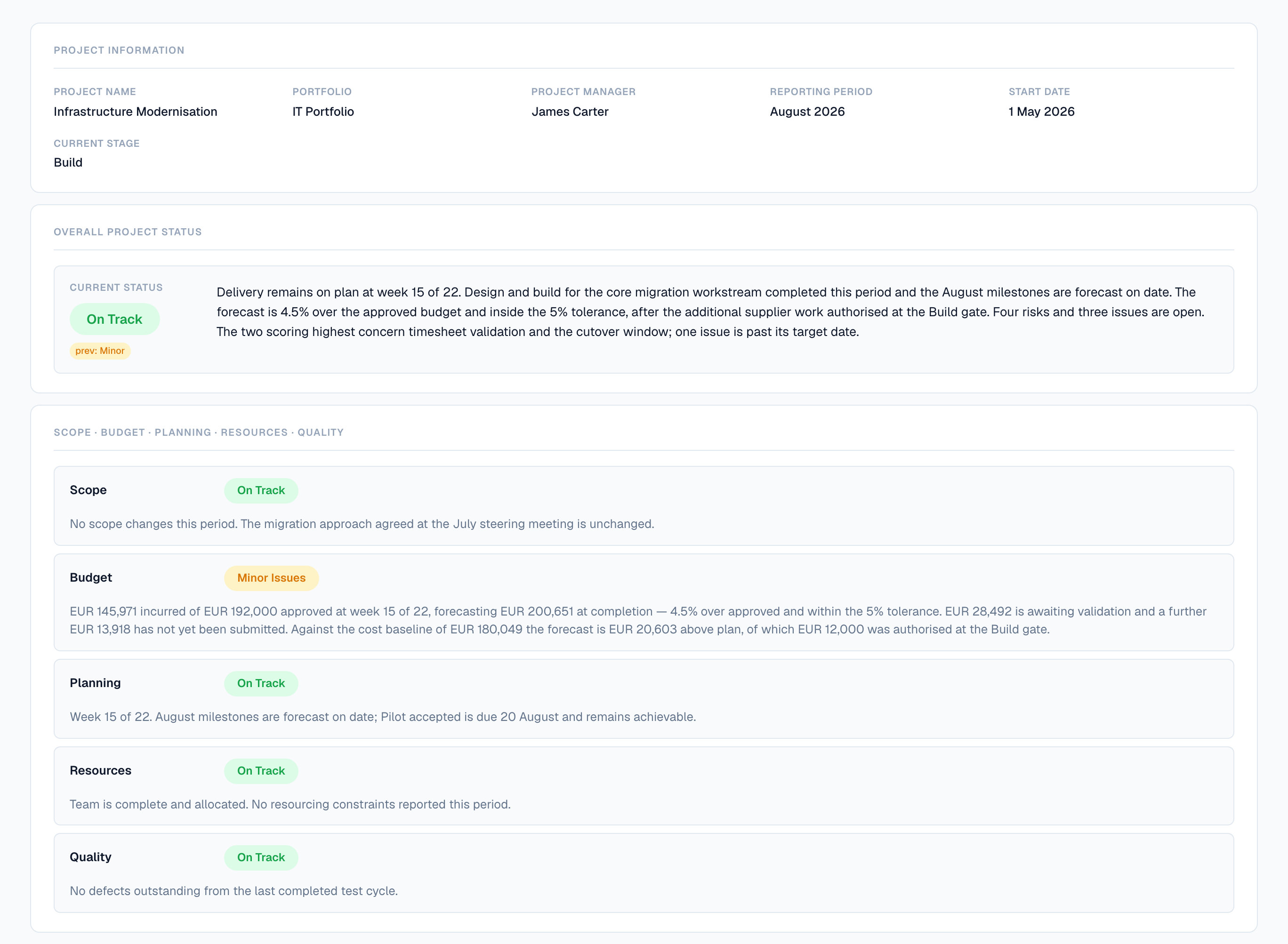This screenshot has width=1288, height=944.
Task: Click the 'PROJECT MANAGER' field label
Action: pos(583,91)
